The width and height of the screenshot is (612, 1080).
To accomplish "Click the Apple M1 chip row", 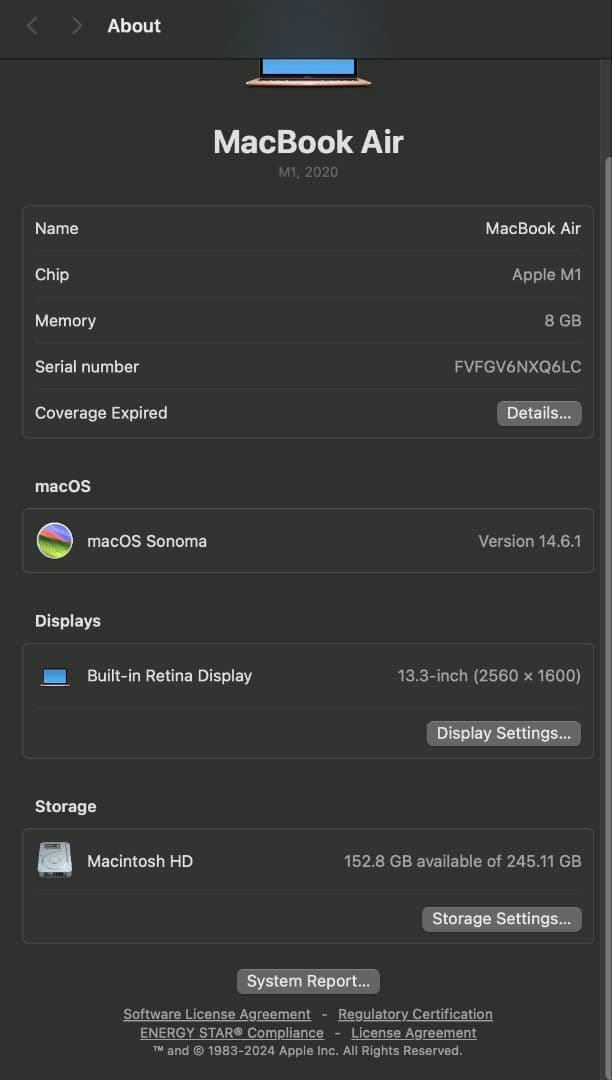I will (306, 275).
